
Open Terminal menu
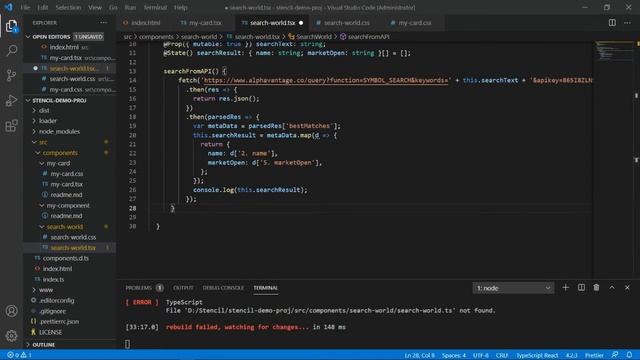tap(155, 7)
